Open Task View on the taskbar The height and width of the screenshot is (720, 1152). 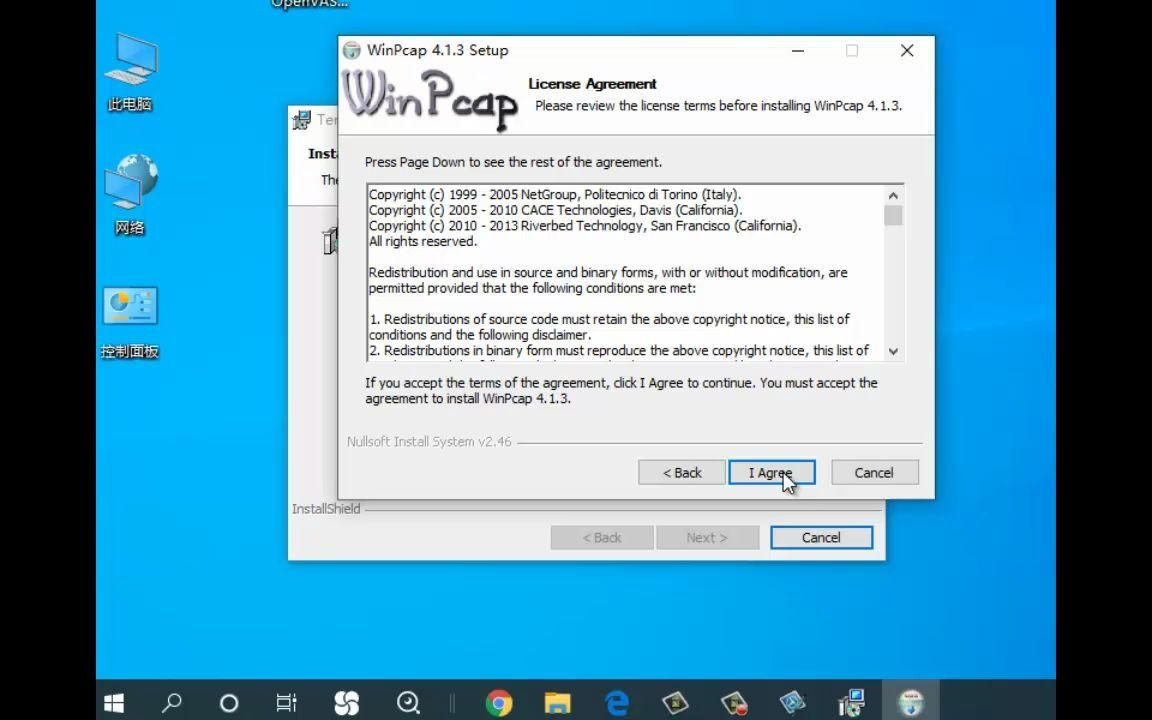click(x=286, y=703)
